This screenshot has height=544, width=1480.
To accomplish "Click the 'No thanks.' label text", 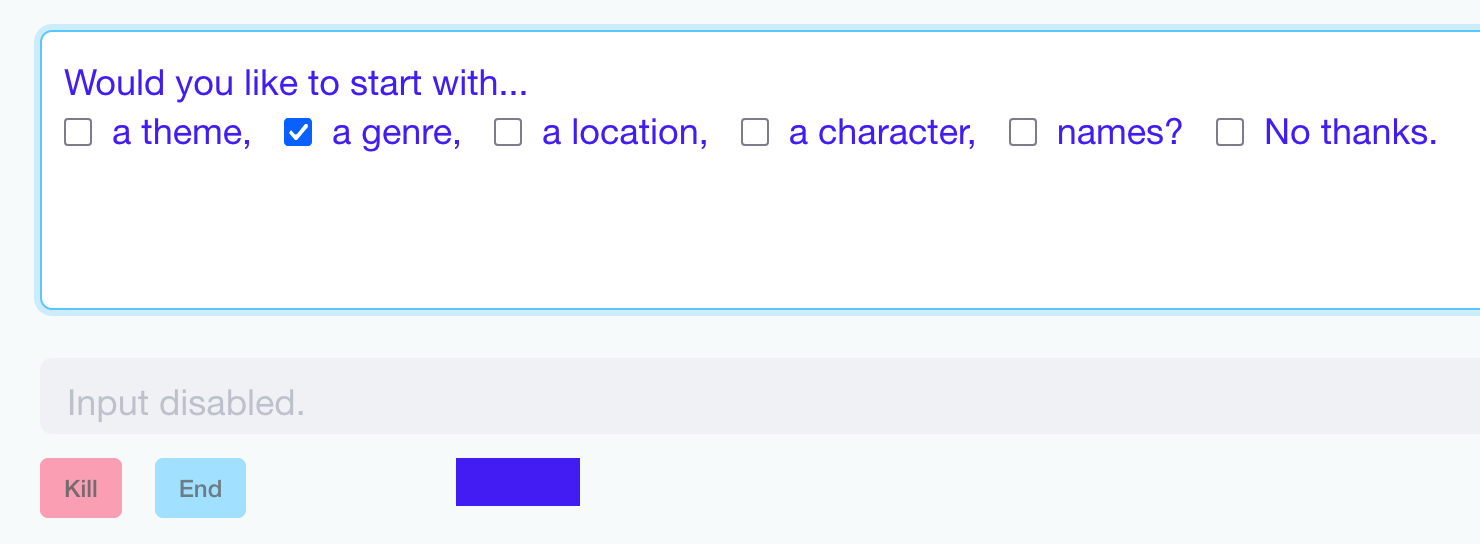I will click(x=1350, y=132).
